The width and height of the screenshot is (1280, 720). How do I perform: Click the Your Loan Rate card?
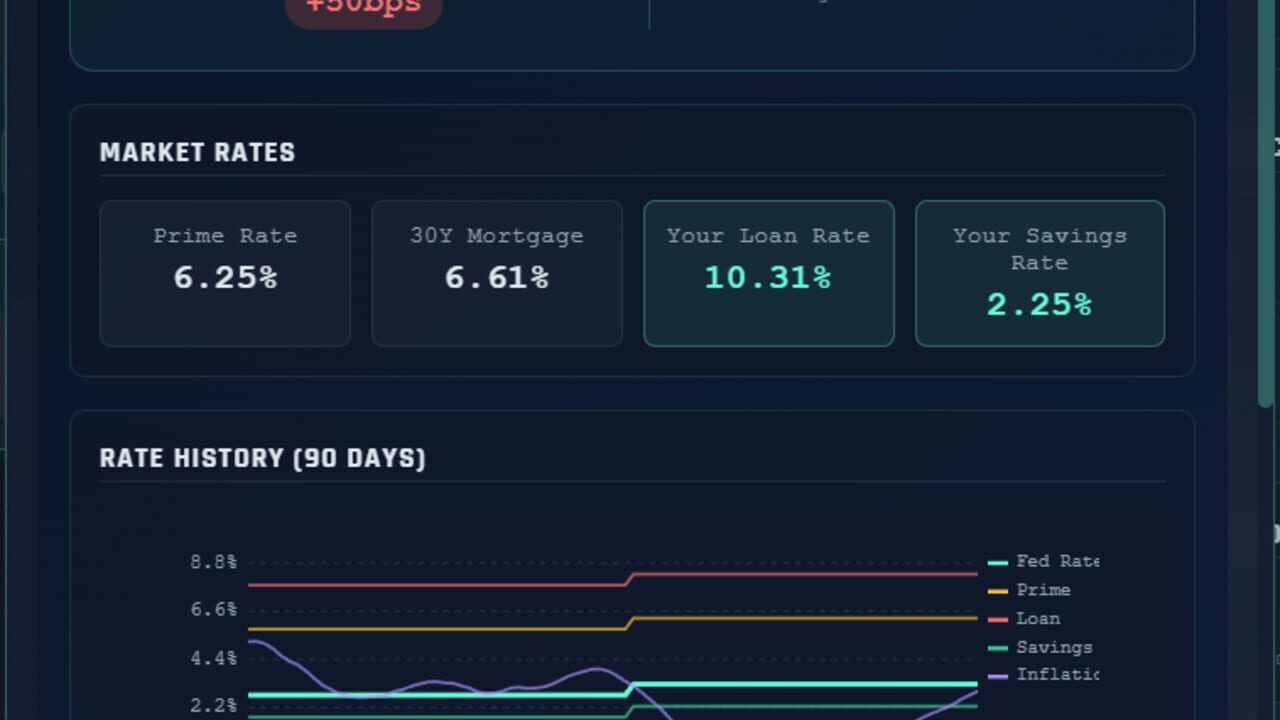pyautogui.click(x=769, y=273)
